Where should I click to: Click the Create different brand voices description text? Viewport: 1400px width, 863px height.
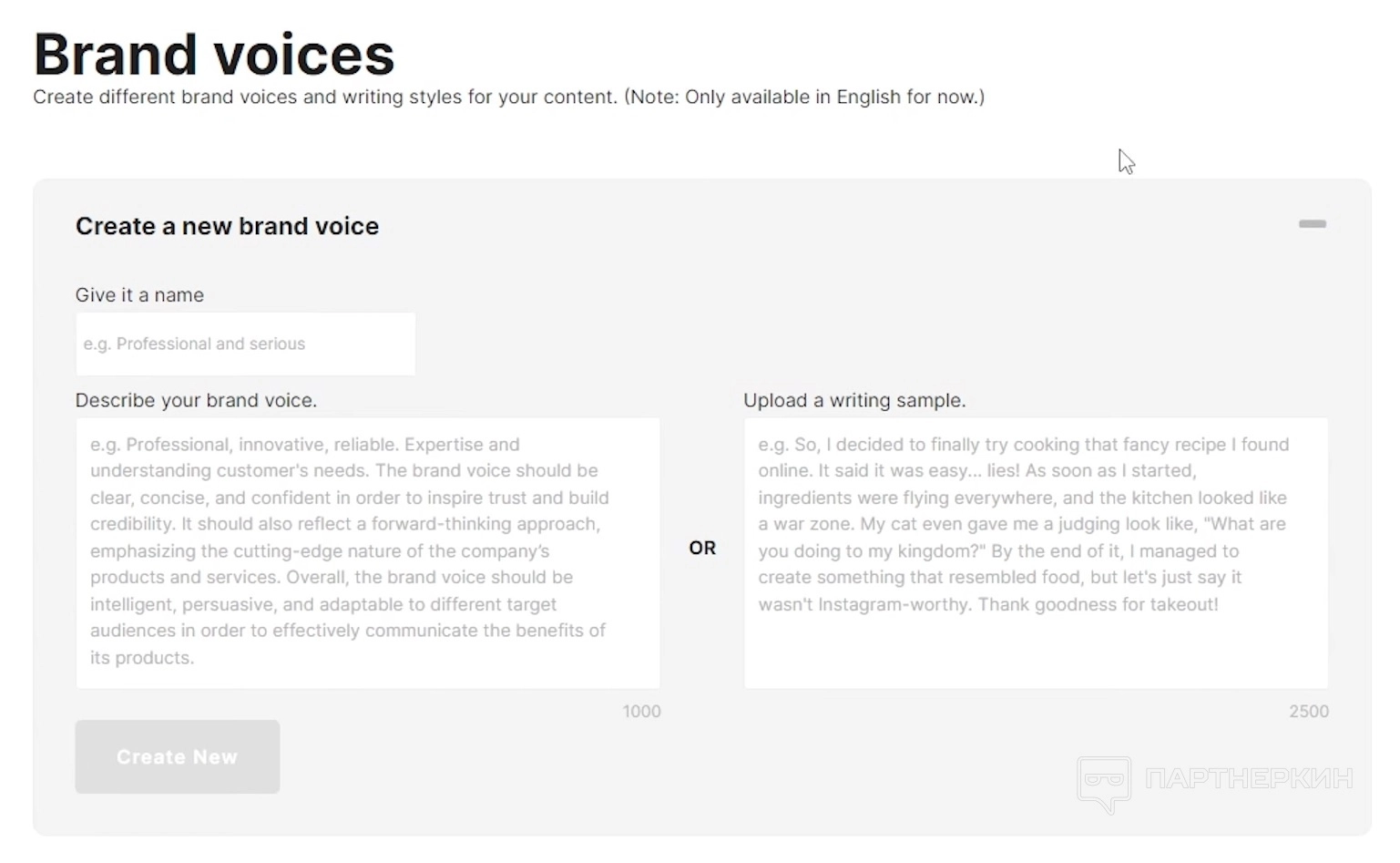click(x=325, y=98)
